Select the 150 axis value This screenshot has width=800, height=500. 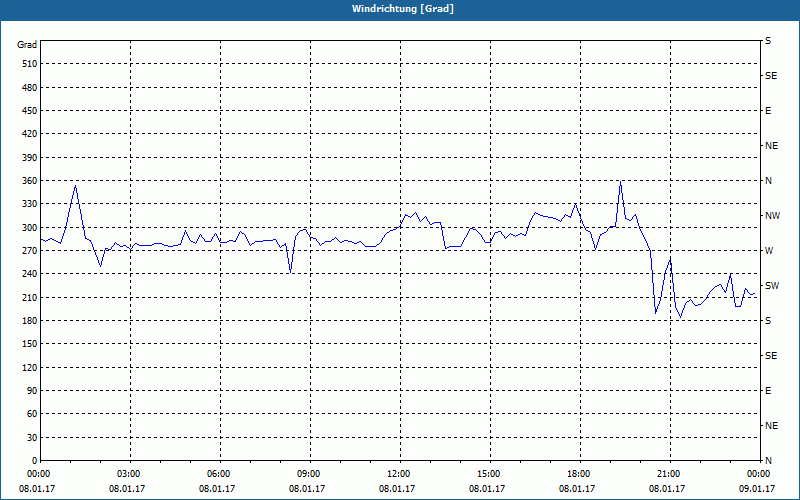click(x=30, y=344)
